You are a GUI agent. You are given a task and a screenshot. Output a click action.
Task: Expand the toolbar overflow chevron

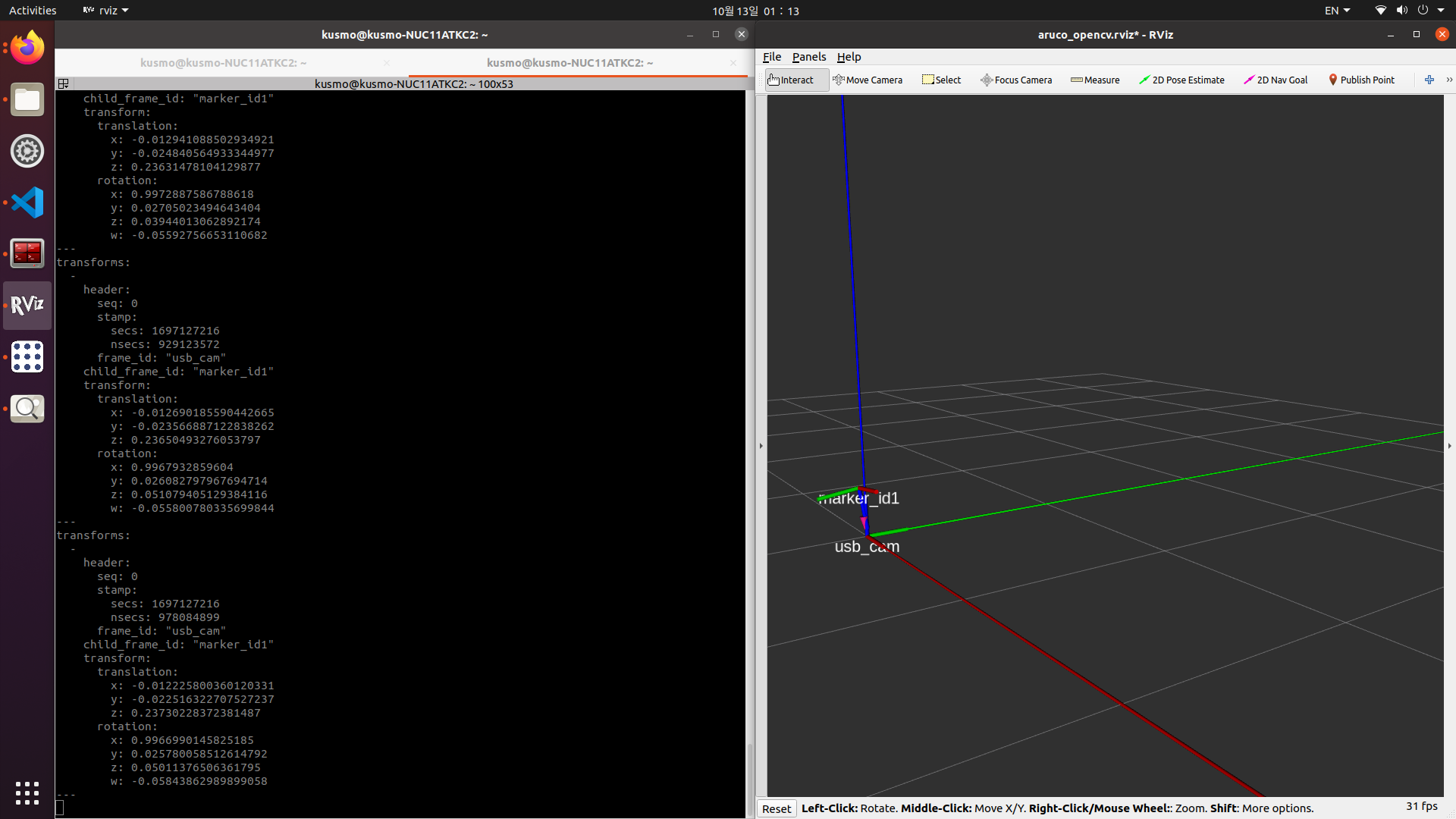coord(1449,80)
